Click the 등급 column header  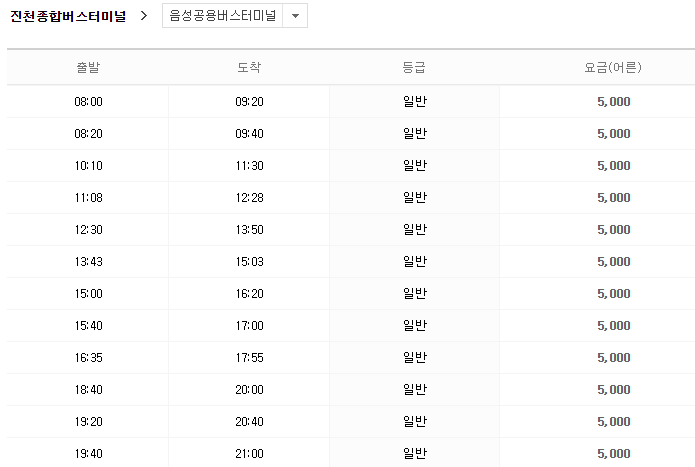click(414, 67)
